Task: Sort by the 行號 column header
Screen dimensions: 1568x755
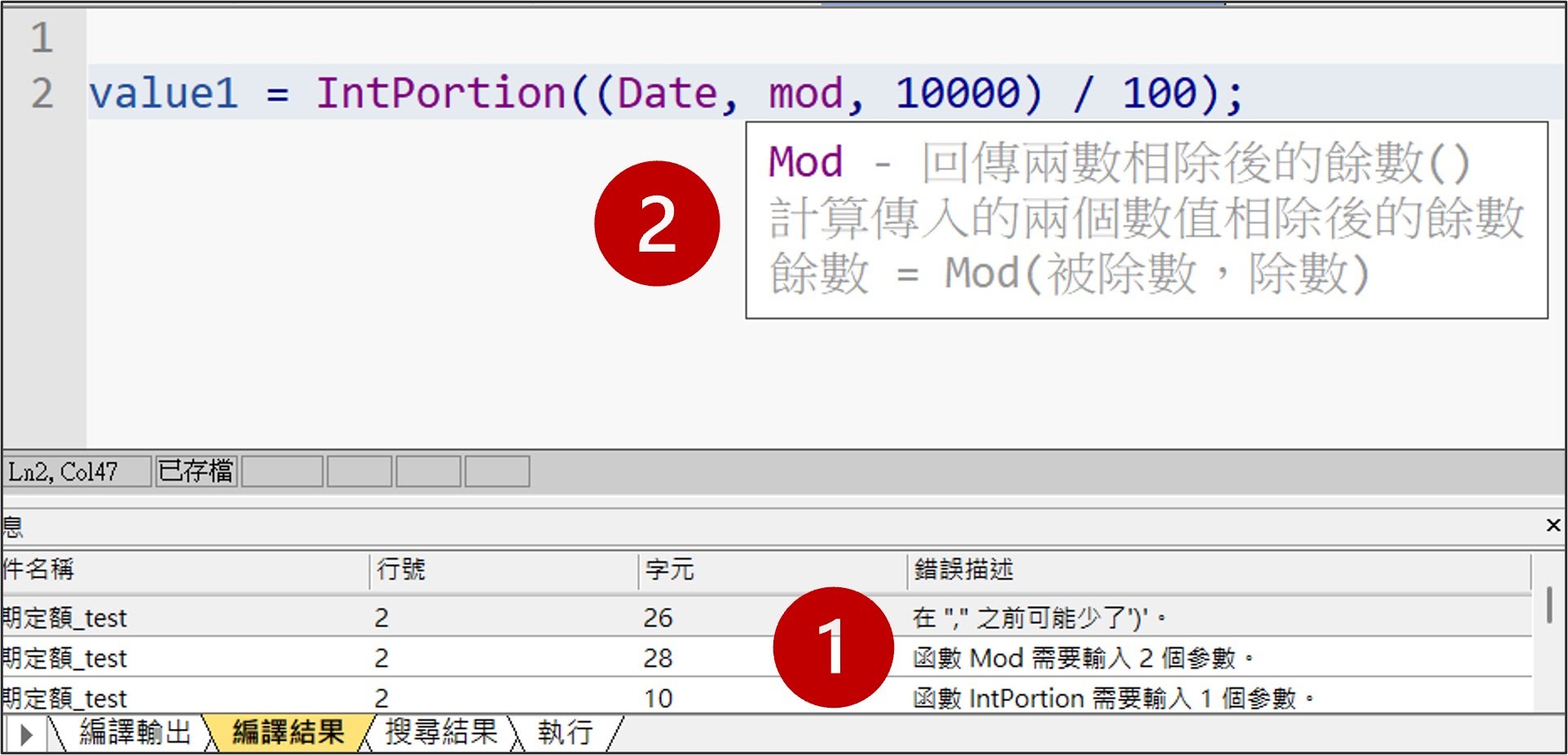Action: 401,569
